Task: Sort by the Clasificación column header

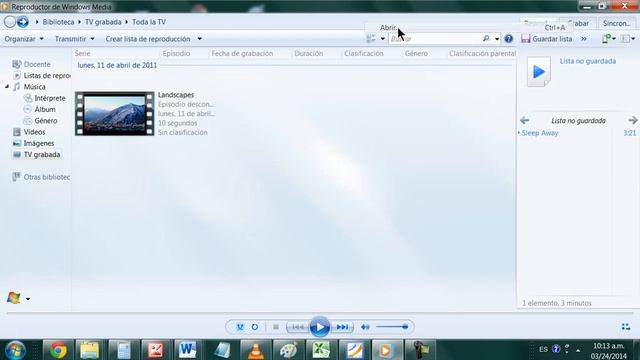Action: coord(364,53)
